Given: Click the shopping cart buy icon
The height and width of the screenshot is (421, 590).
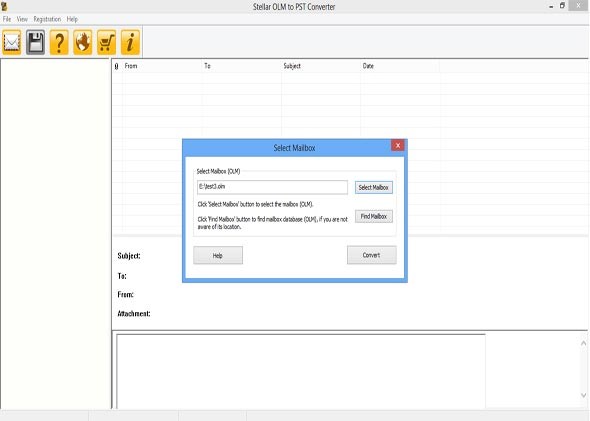Looking at the screenshot, I should 106,42.
